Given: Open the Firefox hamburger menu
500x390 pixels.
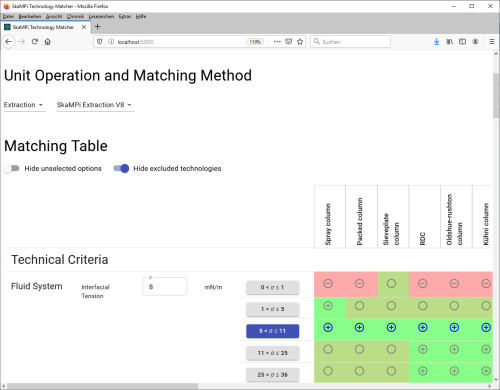Looking at the screenshot, I should 492,42.
